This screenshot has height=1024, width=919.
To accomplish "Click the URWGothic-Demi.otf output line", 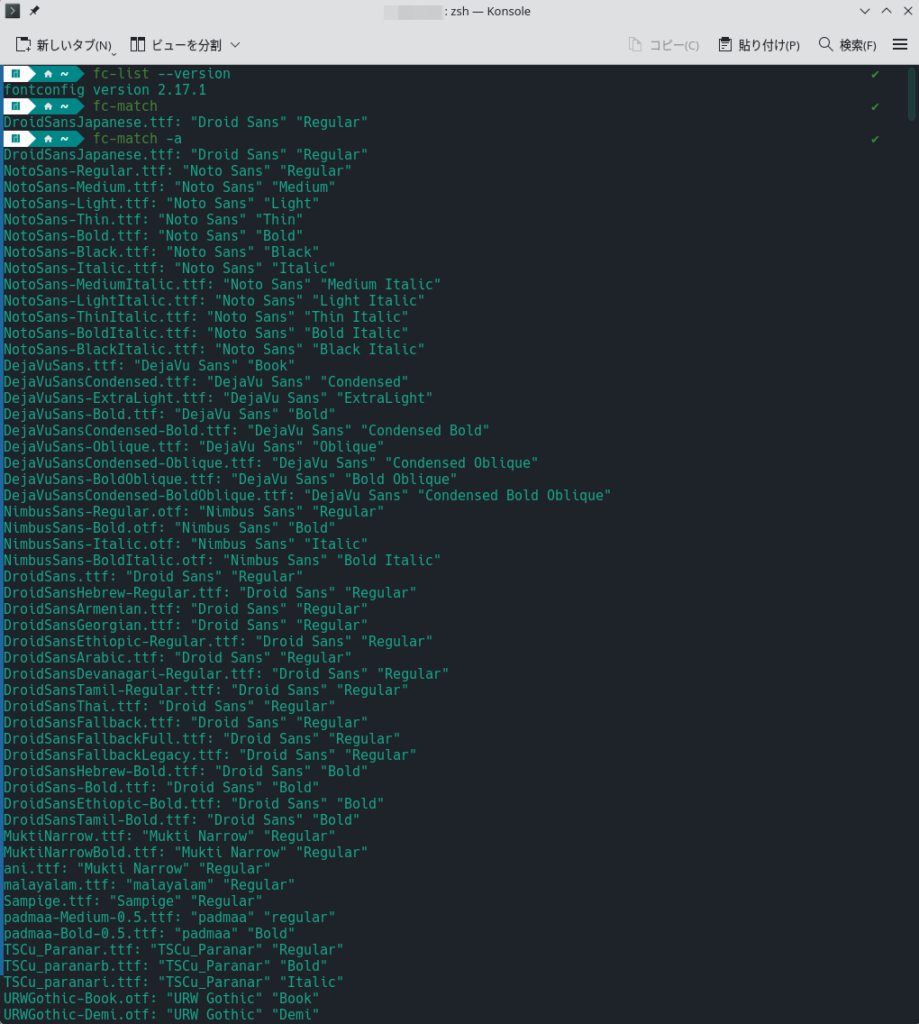I will tap(160, 1015).
